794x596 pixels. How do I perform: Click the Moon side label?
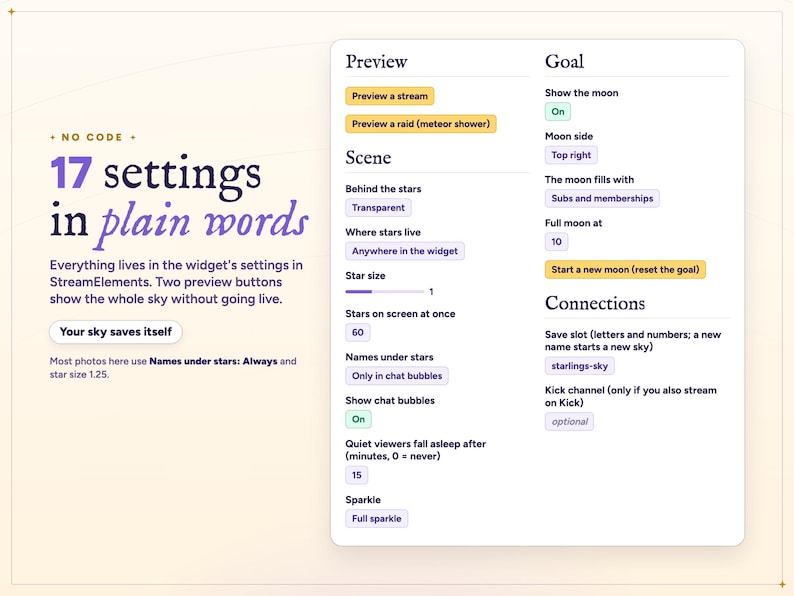point(569,136)
